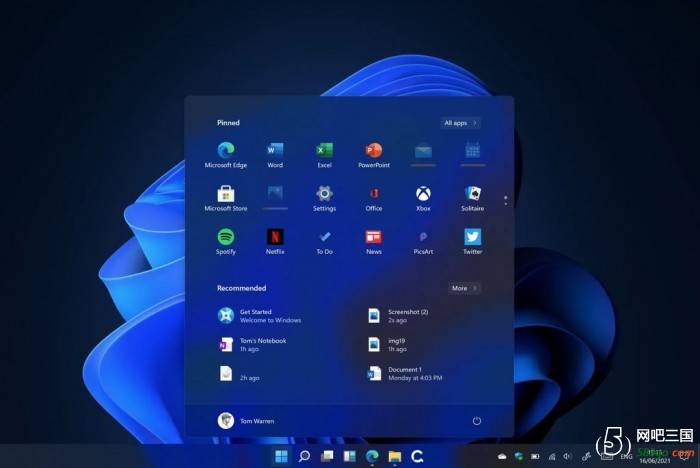Open Microsoft Edge from pinned apps
Screen dimensions: 700x468
click(225, 155)
